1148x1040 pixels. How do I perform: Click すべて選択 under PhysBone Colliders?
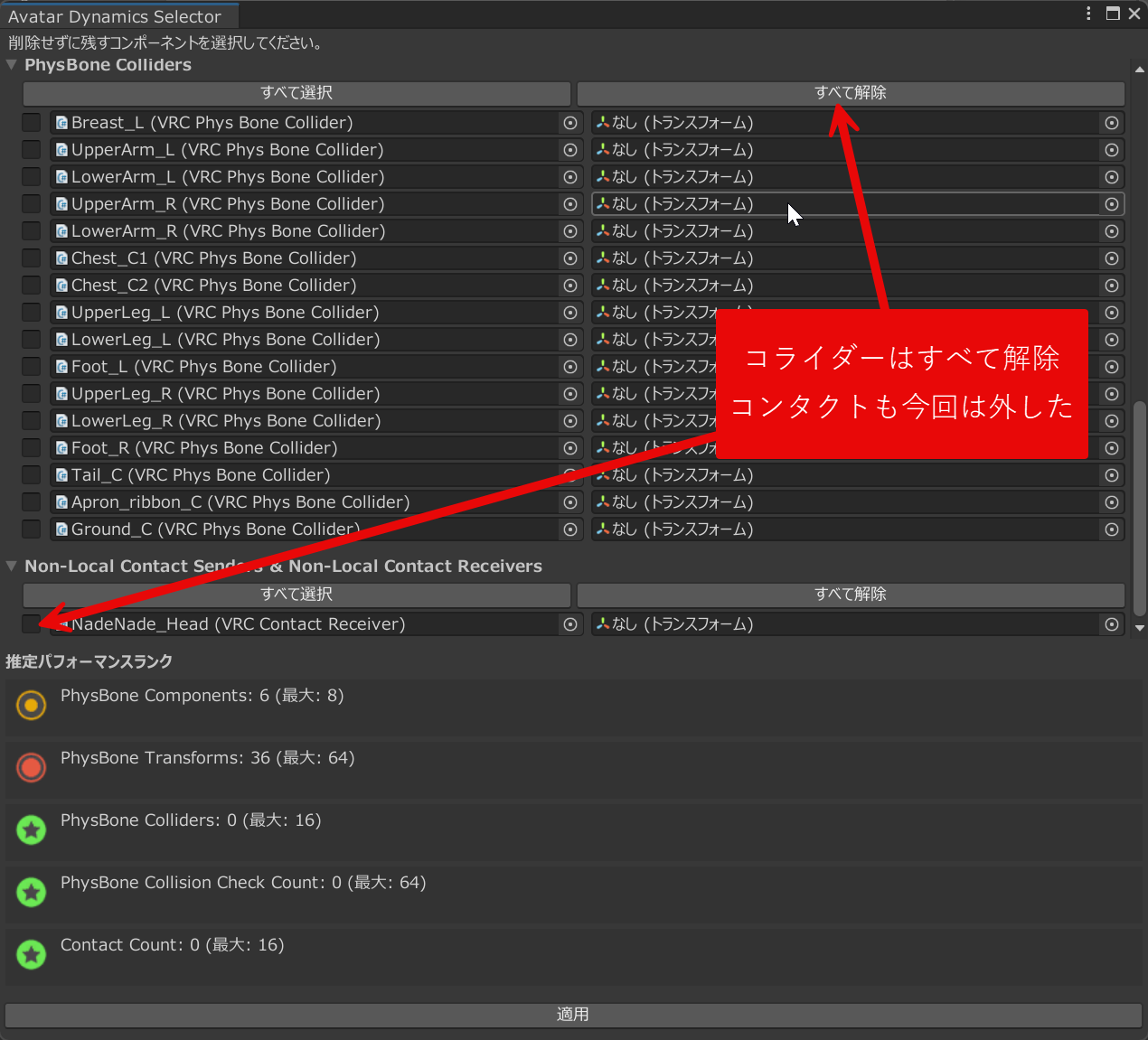[296, 93]
